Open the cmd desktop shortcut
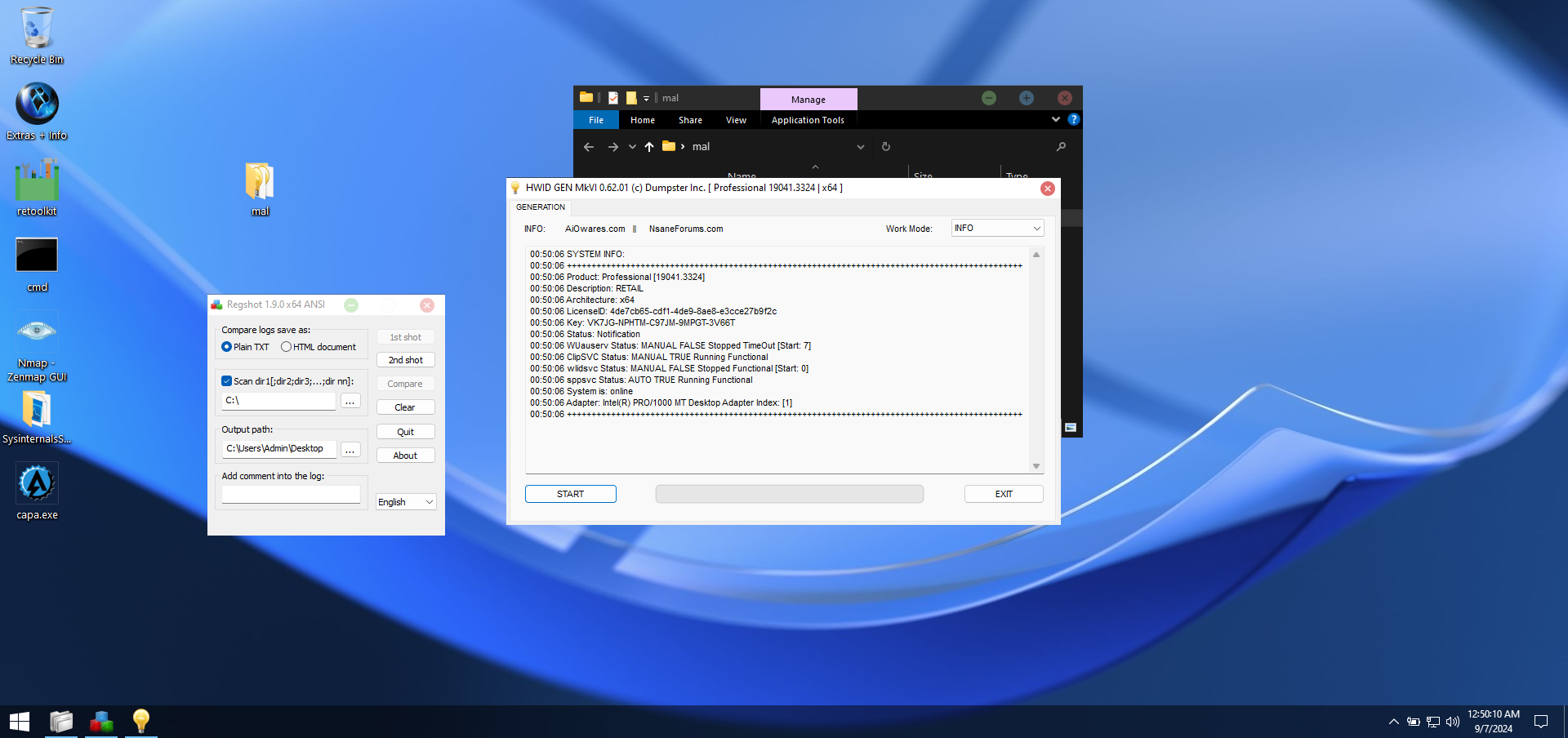 pos(37,263)
